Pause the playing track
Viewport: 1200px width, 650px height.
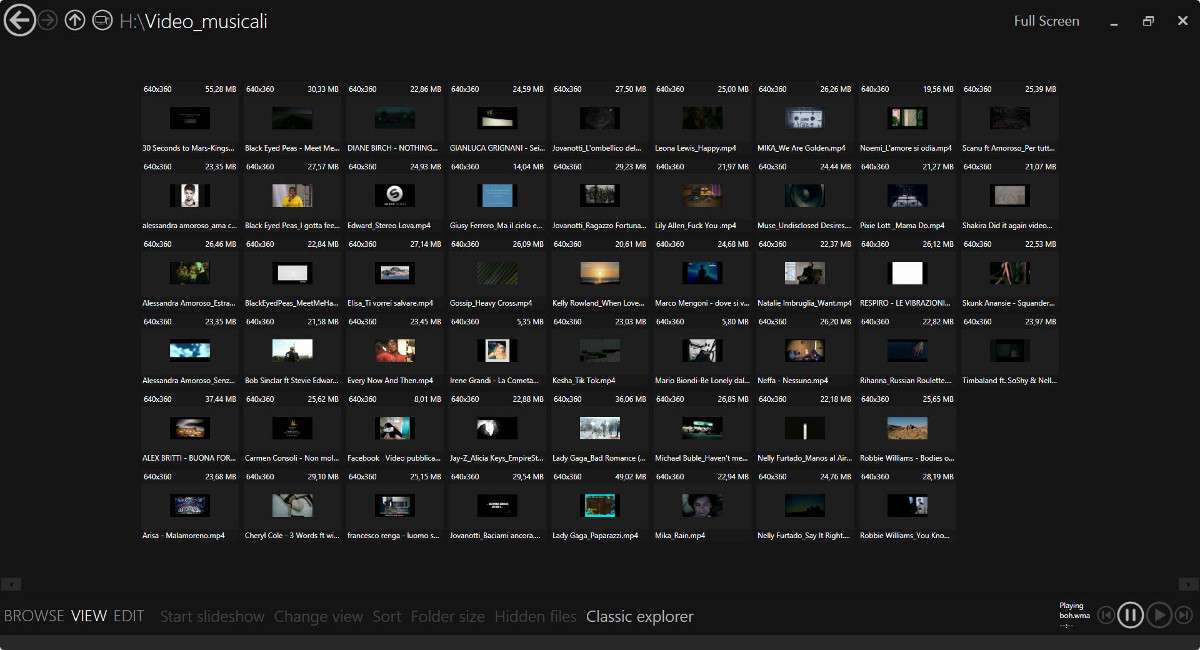(x=1130, y=615)
